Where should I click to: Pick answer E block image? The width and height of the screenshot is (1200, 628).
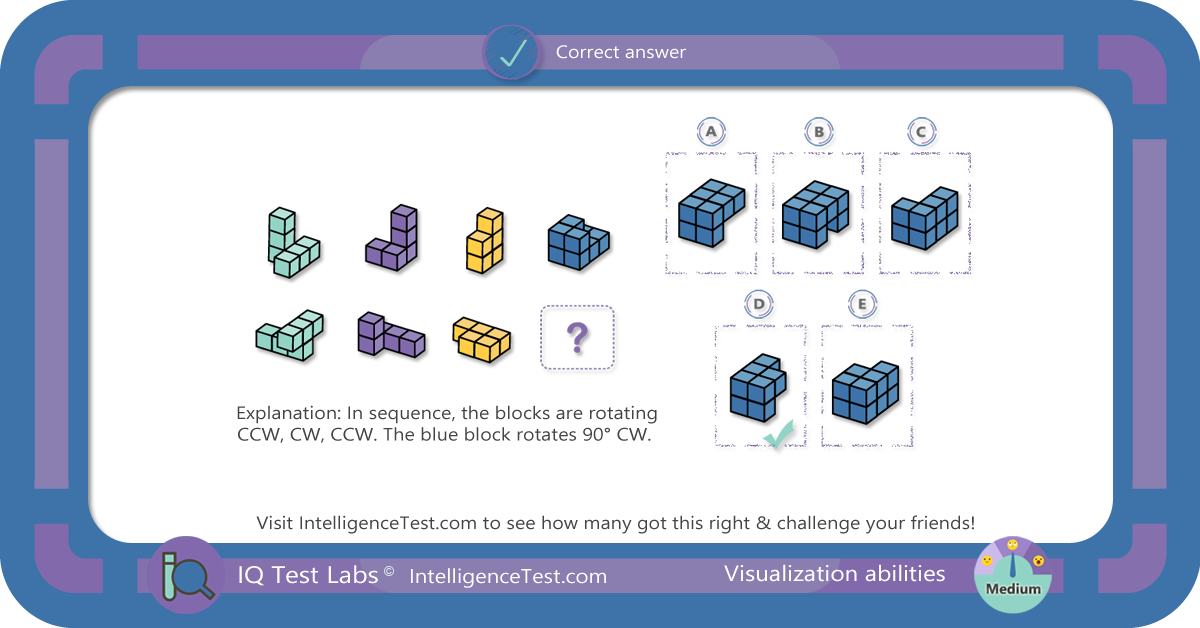[867, 388]
